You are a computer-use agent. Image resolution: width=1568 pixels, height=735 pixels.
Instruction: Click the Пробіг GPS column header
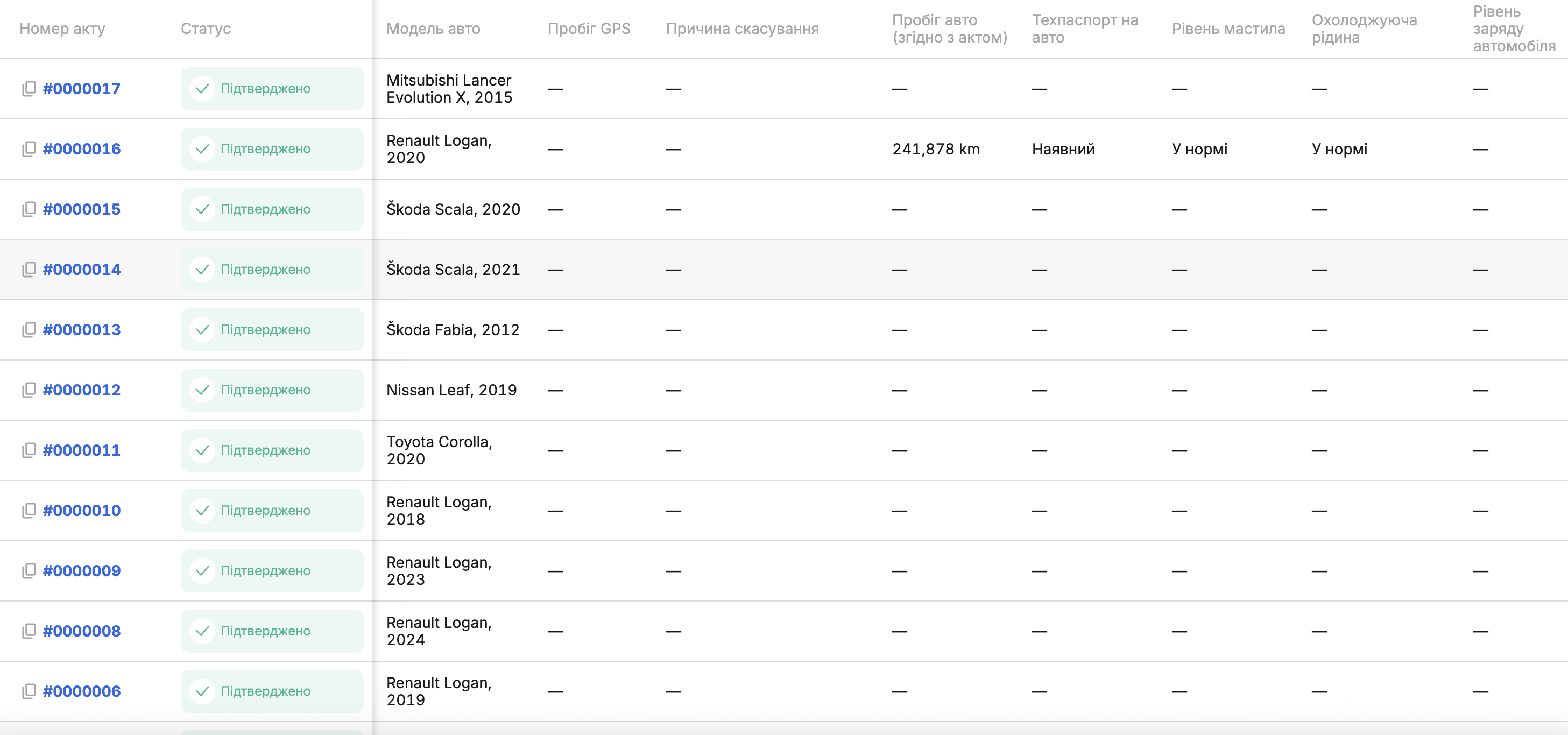(589, 29)
